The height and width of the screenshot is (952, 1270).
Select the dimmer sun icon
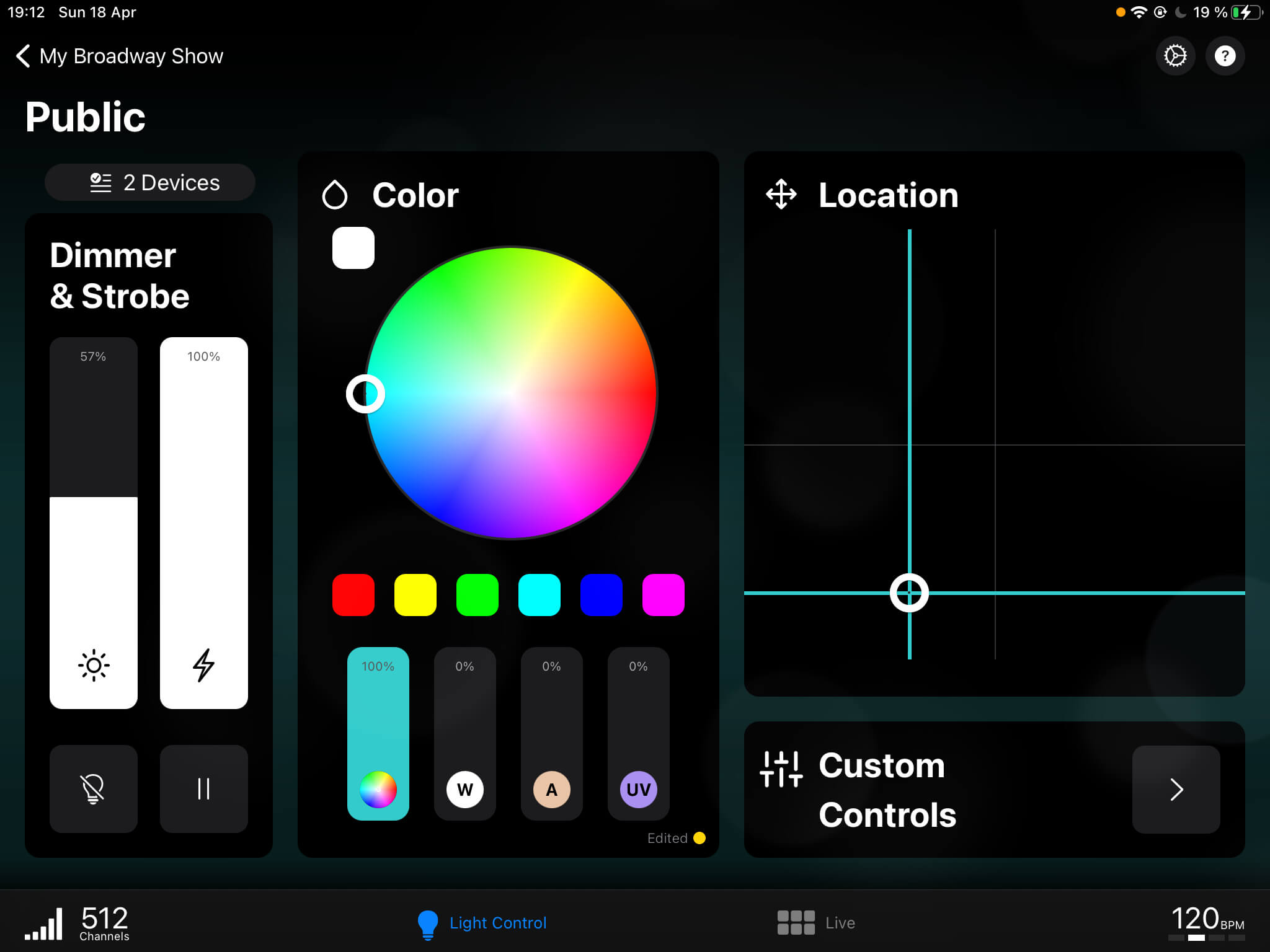pyautogui.click(x=93, y=665)
